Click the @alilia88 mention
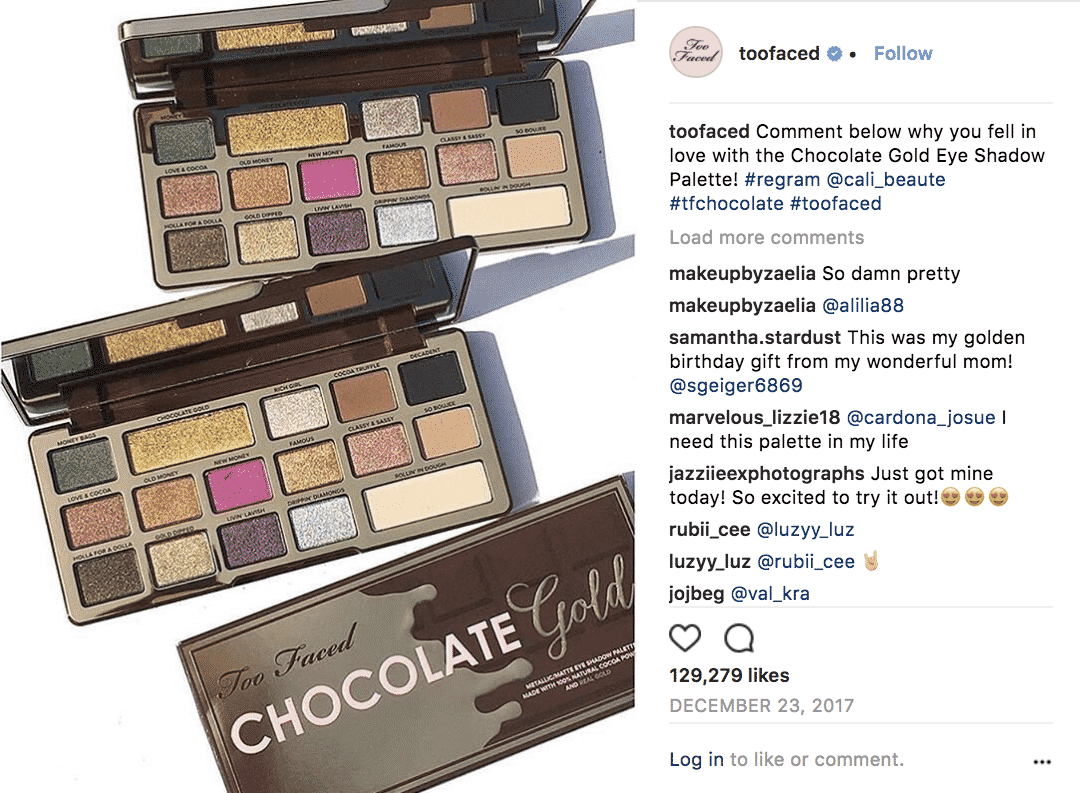1080x793 pixels. [x=862, y=306]
